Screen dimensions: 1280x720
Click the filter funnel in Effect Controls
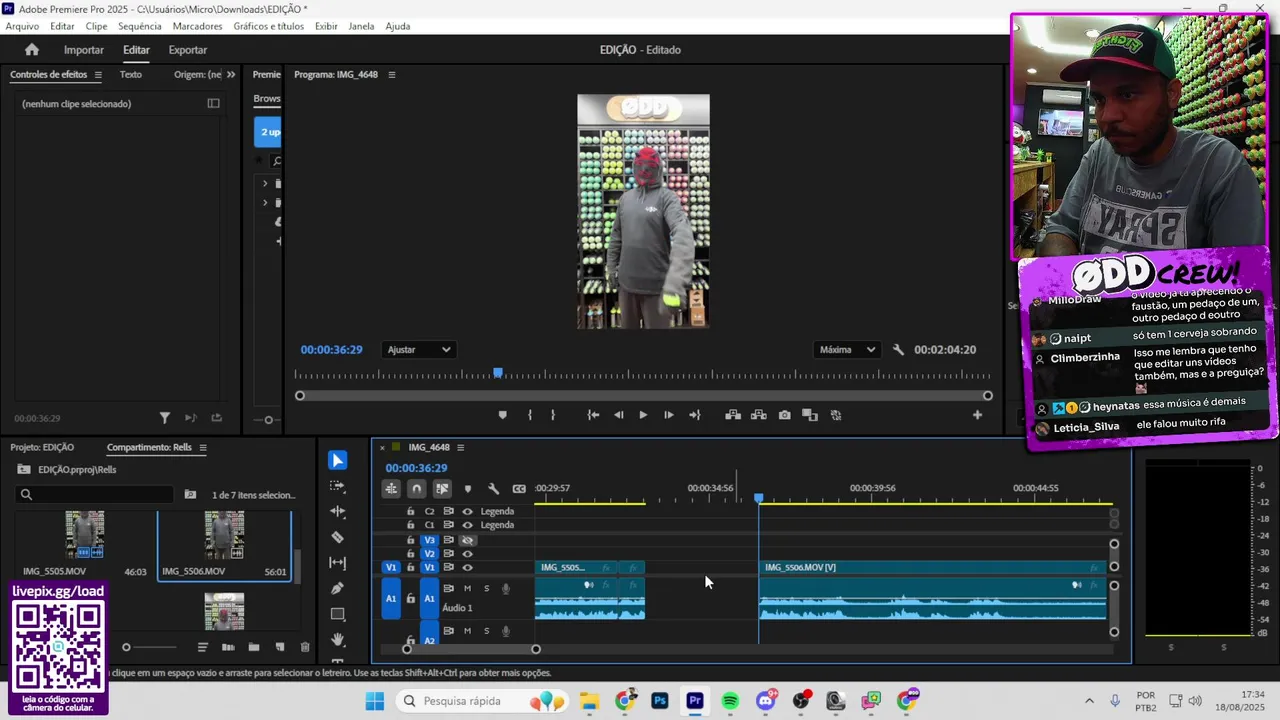pyautogui.click(x=165, y=418)
